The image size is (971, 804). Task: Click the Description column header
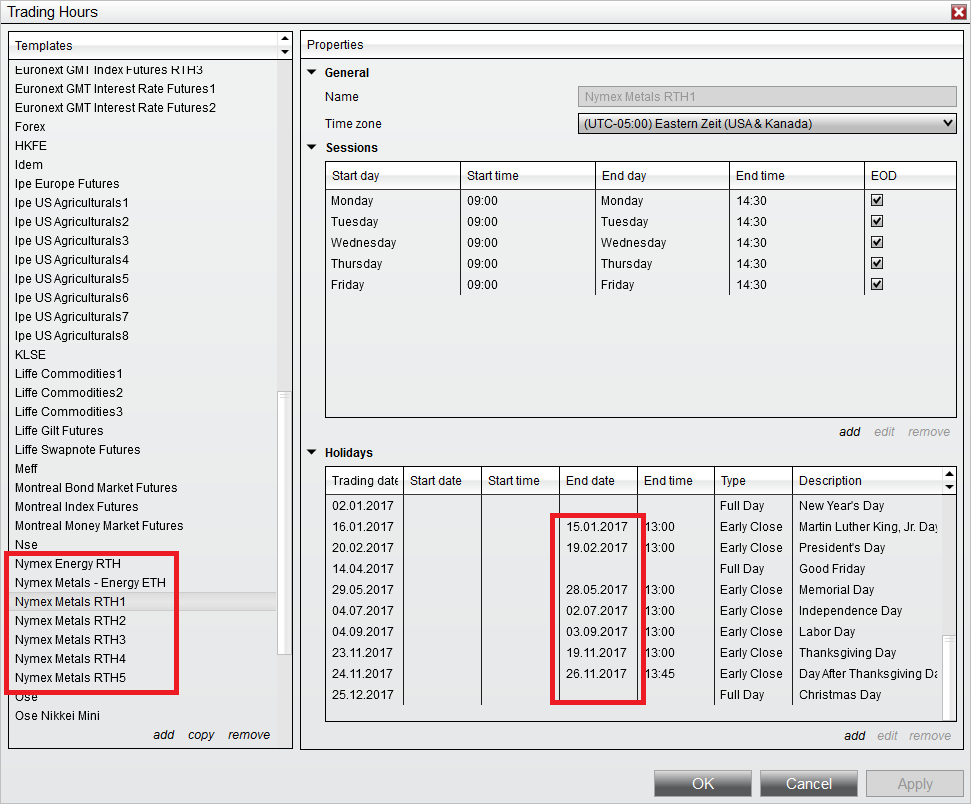pos(866,481)
